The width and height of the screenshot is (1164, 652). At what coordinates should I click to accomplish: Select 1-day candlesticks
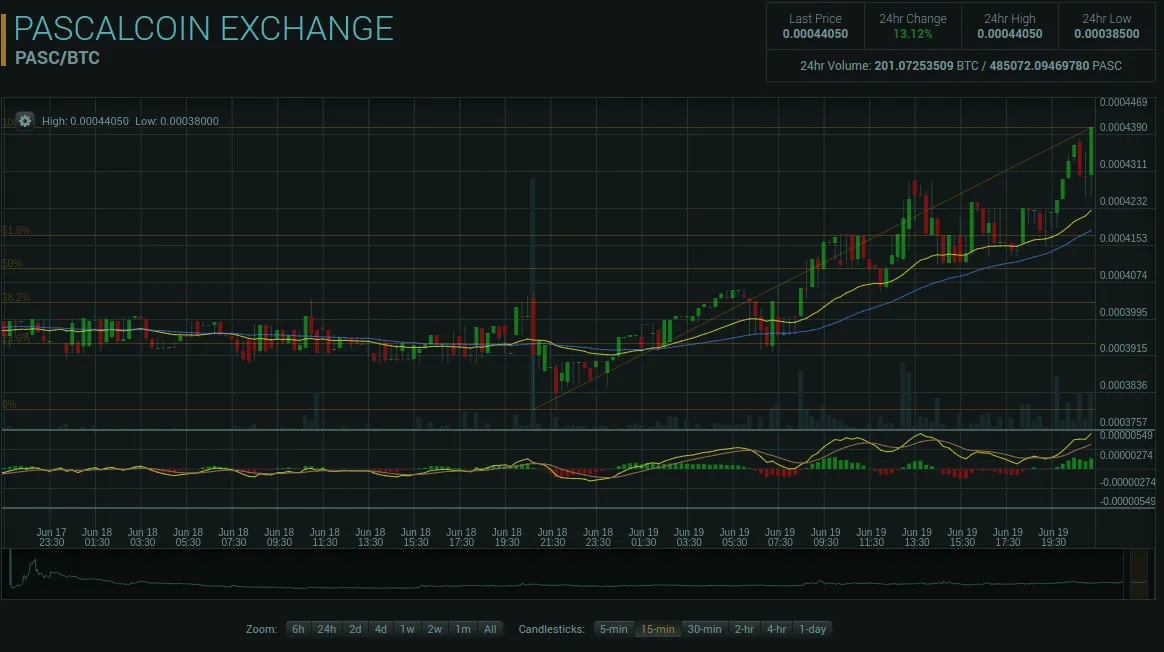click(x=813, y=629)
